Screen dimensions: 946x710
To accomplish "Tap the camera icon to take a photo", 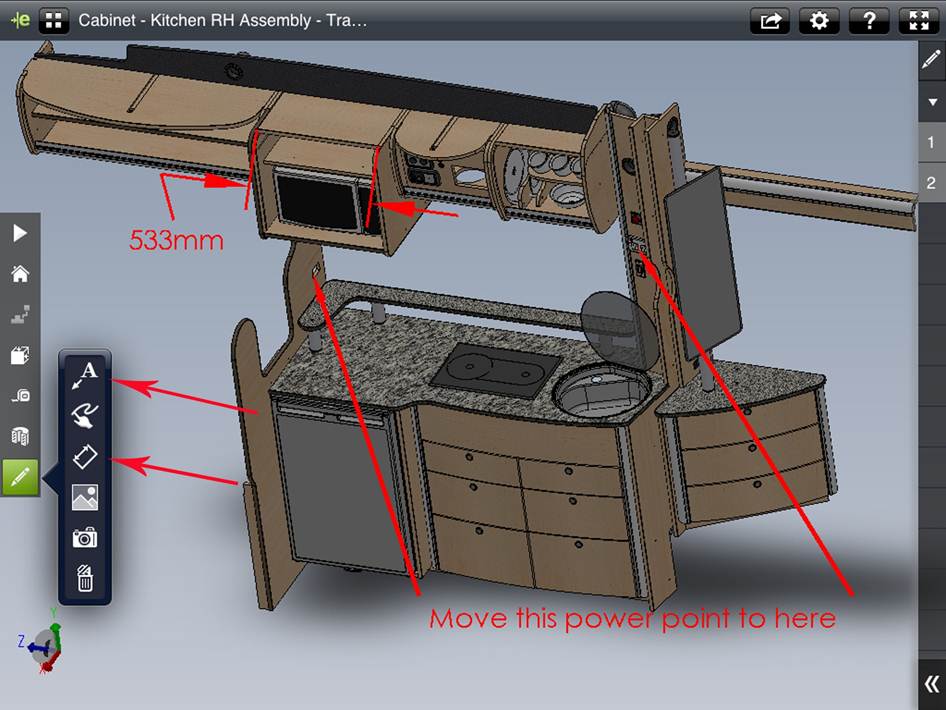I will [x=85, y=538].
